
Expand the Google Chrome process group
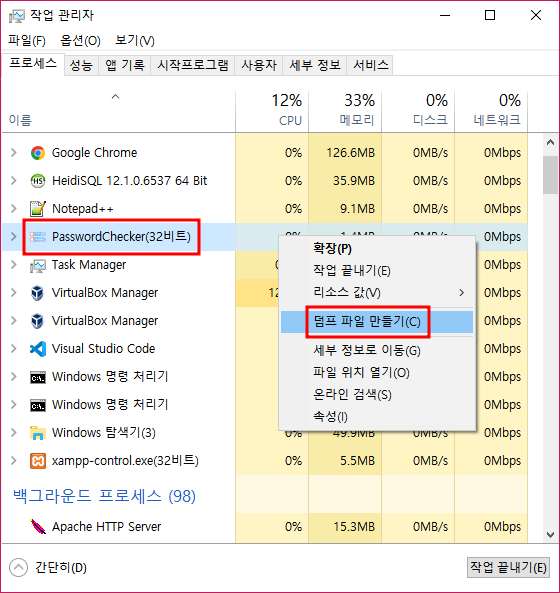coord(14,153)
